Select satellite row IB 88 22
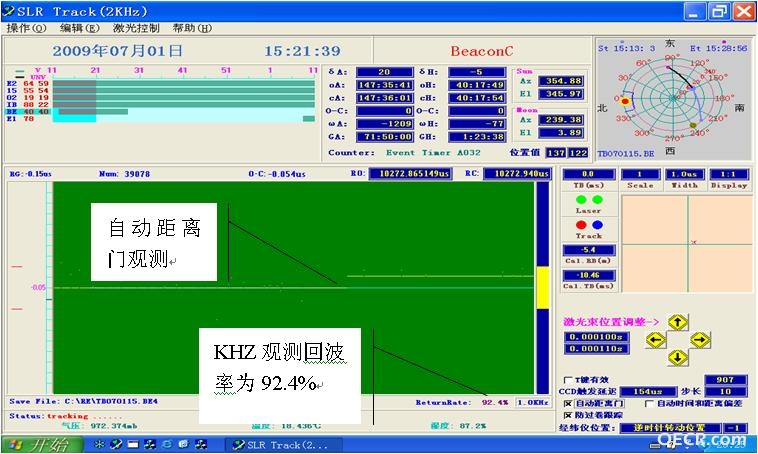758x454 pixels. (160, 104)
